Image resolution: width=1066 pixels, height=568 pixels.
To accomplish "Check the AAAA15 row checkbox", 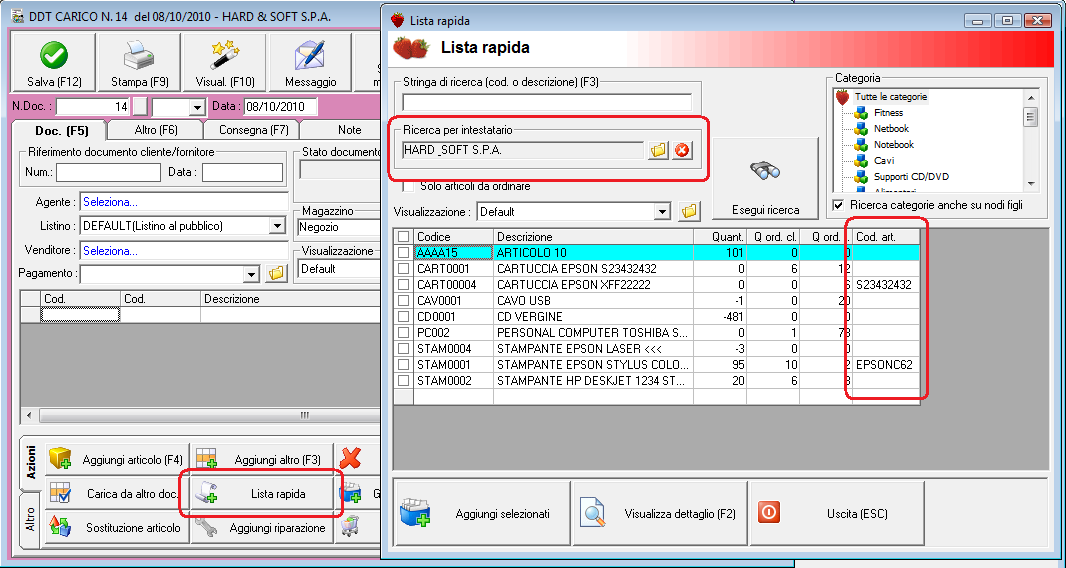I will (x=404, y=252).
